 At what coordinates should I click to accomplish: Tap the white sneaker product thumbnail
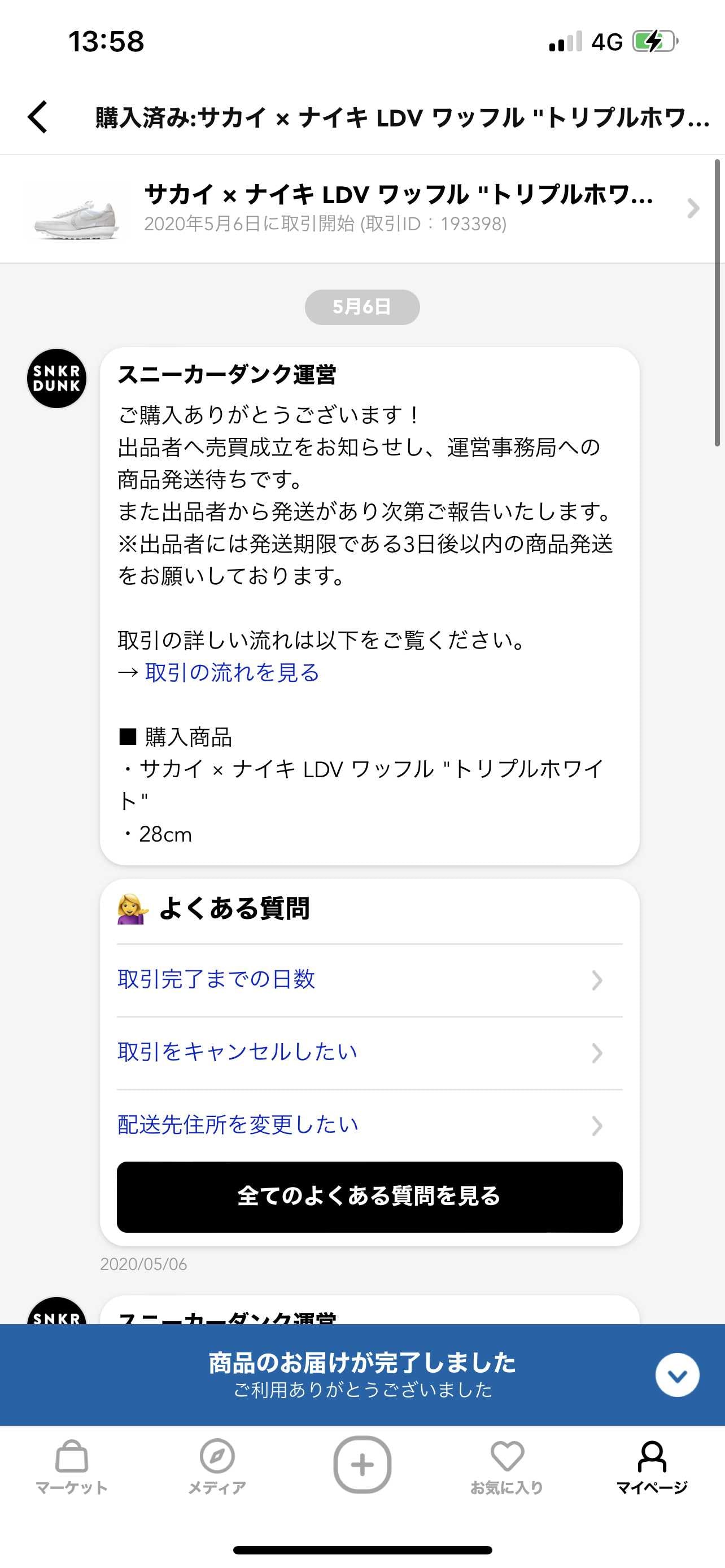tap(76, 210)
